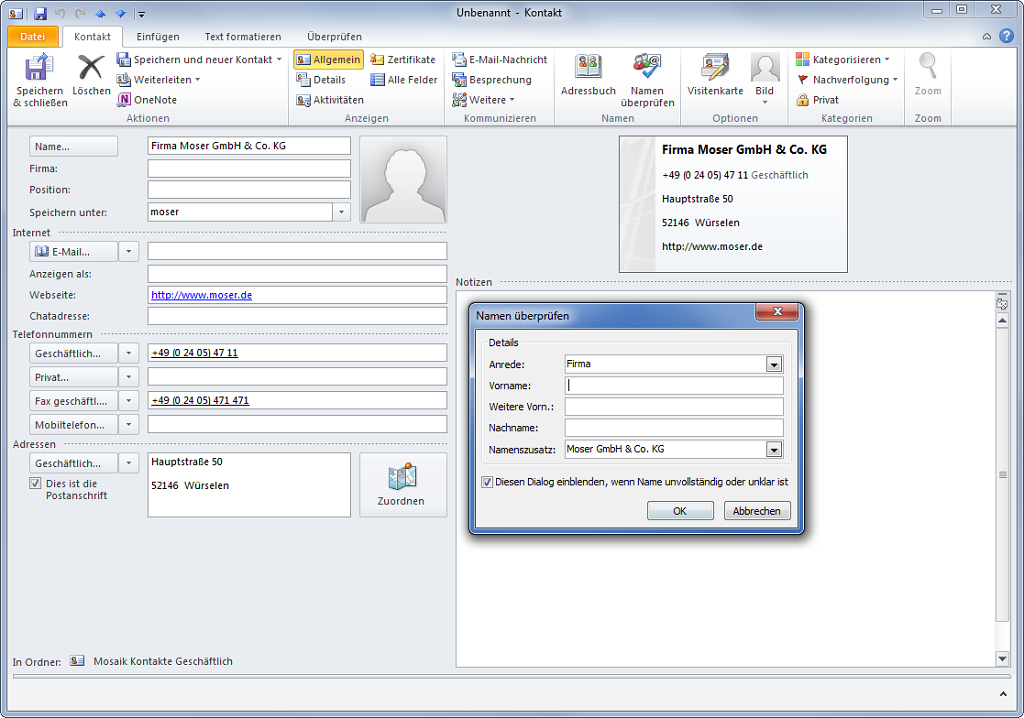Open Visitenkarte options
The width and height of the screenshot is (1024, 718).
[x=715, y=75]
